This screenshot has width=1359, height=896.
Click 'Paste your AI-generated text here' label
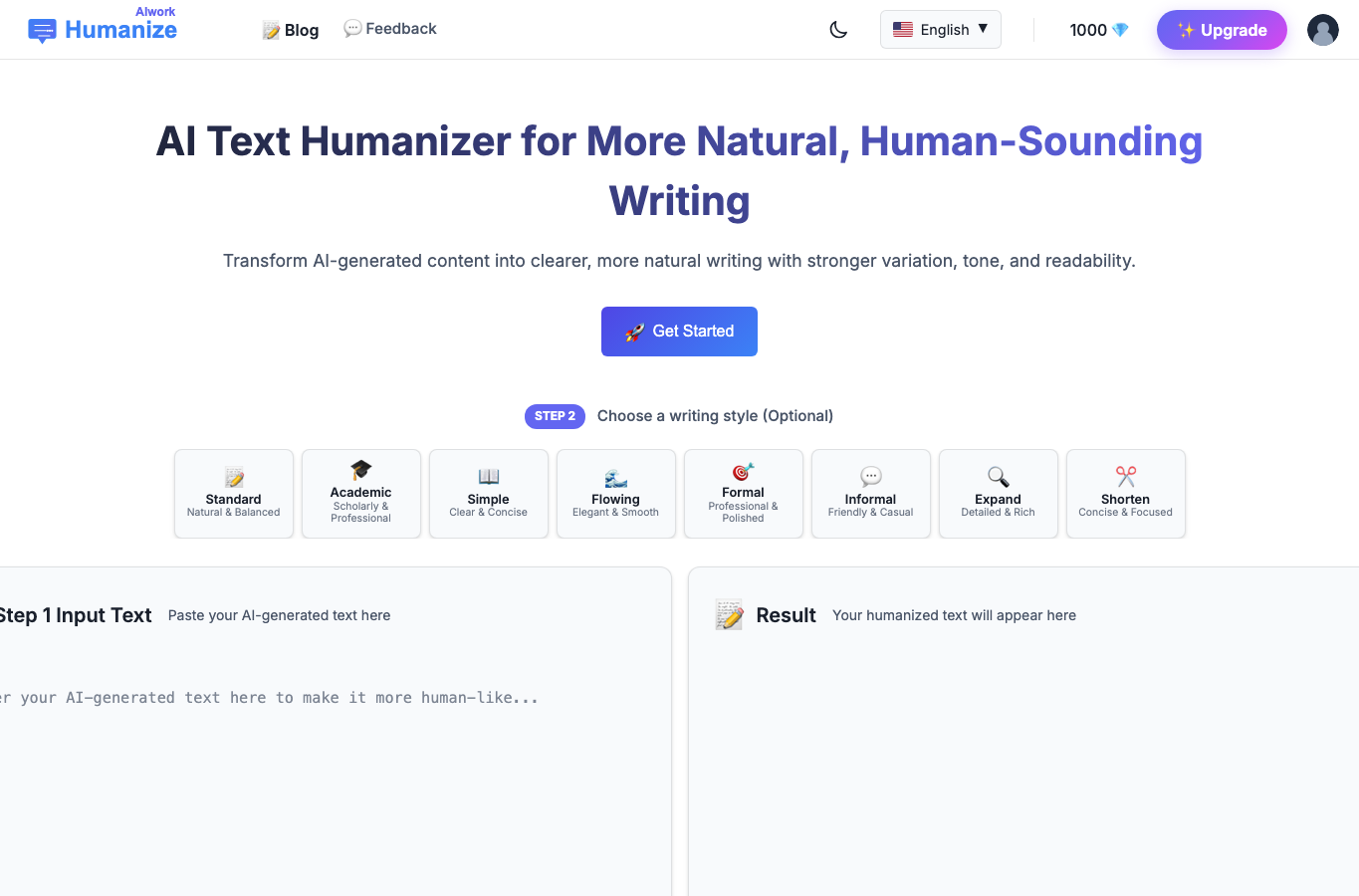[x=279, y=615]
